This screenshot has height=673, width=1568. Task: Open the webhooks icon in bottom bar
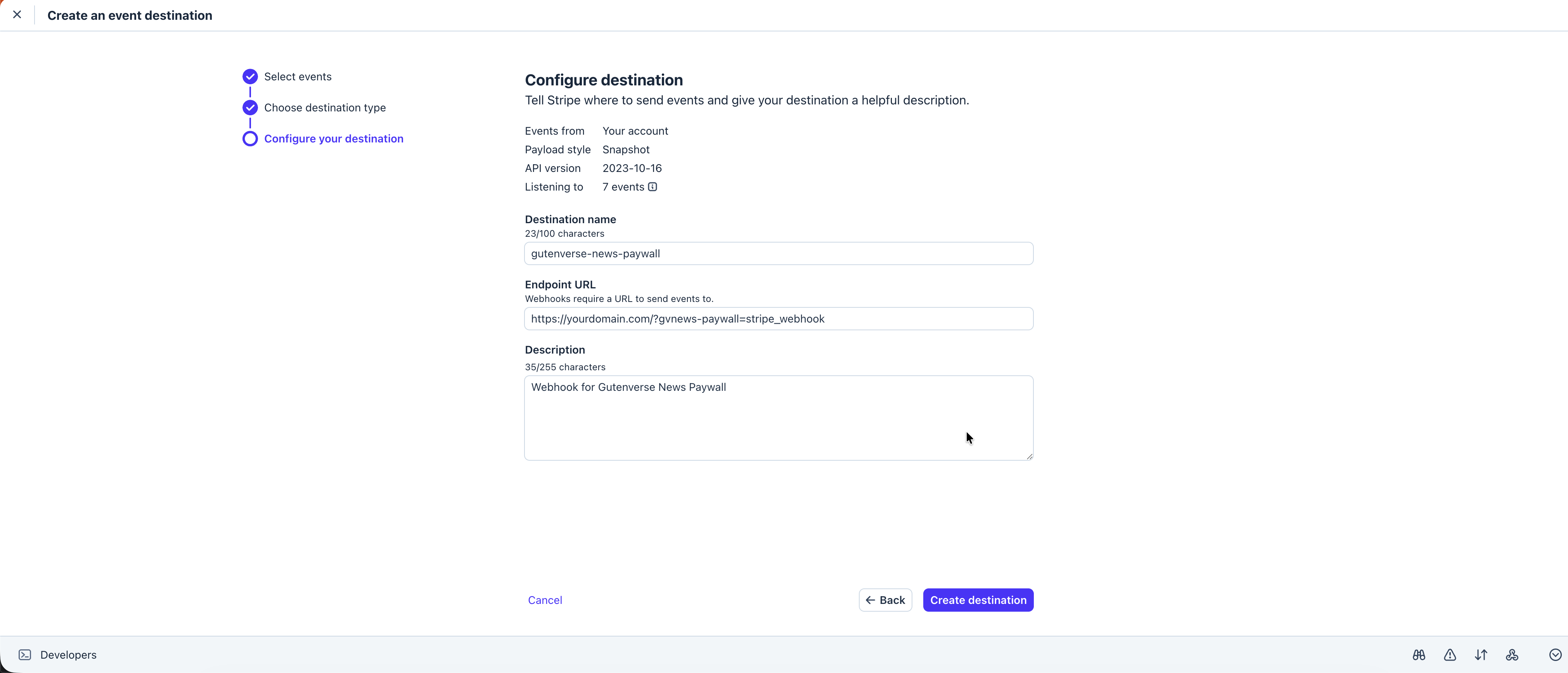tap(1512, 655)
